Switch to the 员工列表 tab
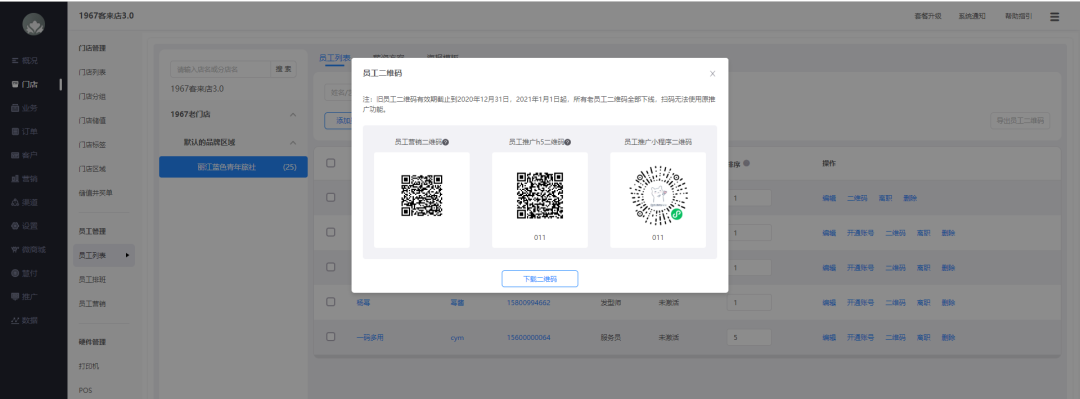The width and height of the screenshot is (1080, 399). coord(335,58)
